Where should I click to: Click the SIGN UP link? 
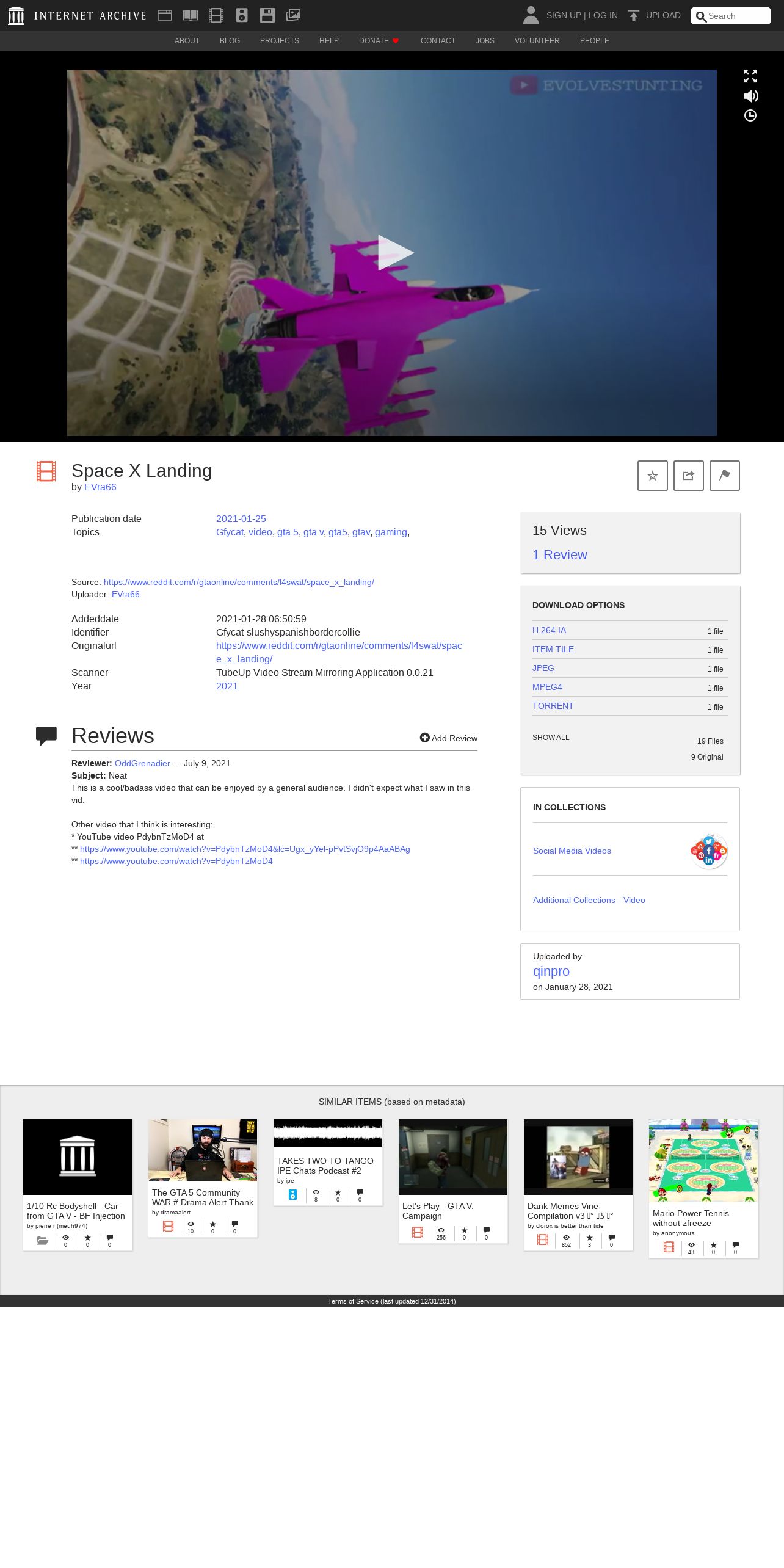tap(564, 15)
